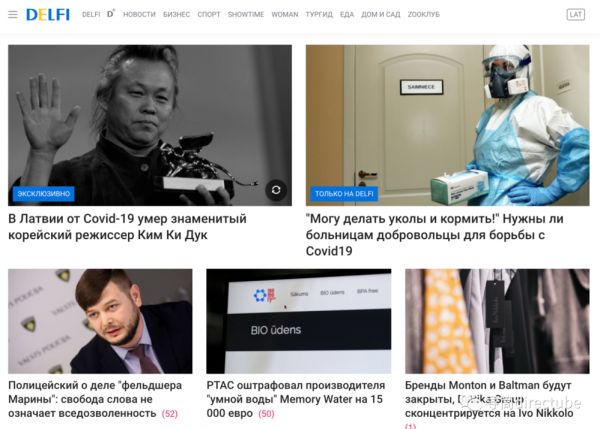
Task: Open the Бизнес section
Action: [176, 15]
